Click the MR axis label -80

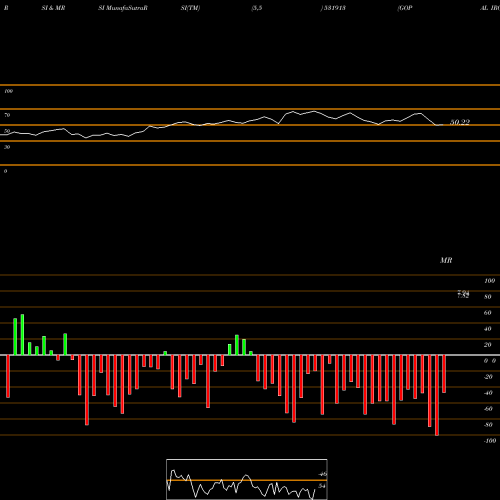coord(488,425)
